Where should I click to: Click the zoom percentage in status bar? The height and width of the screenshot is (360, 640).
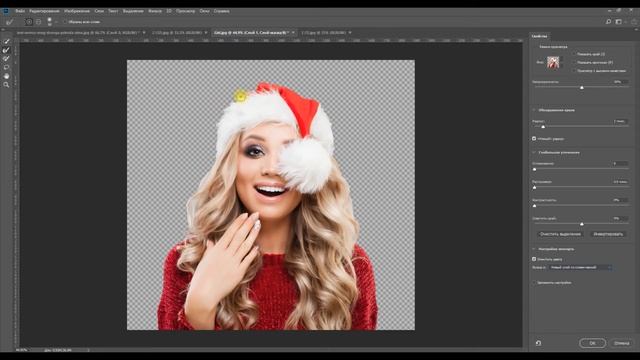click(x=22, y=350)
